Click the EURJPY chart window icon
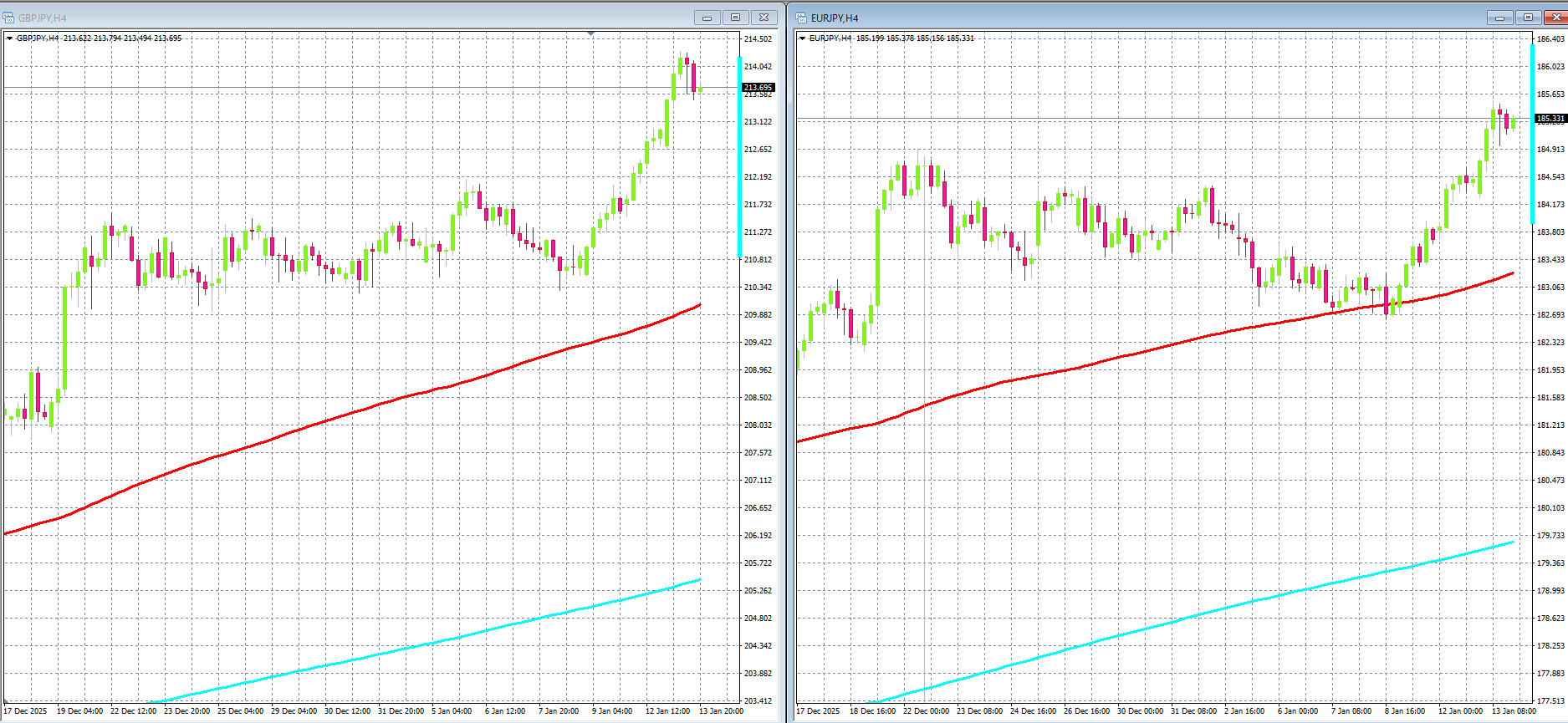Screen dimensions: 1568x723 (801, 18)
